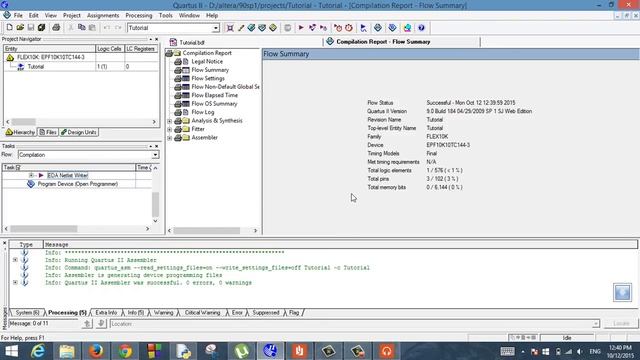Click the Paste toolbar icon
The image size is (640, 360).
[92, 28]
